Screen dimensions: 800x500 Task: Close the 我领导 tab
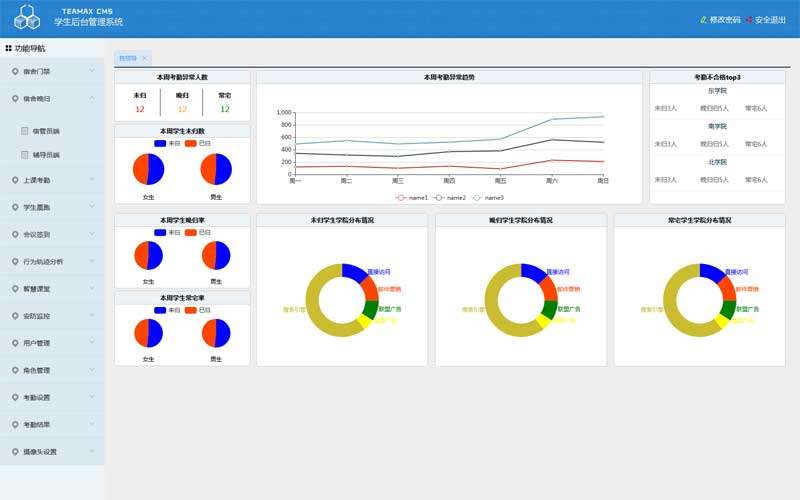144,58
